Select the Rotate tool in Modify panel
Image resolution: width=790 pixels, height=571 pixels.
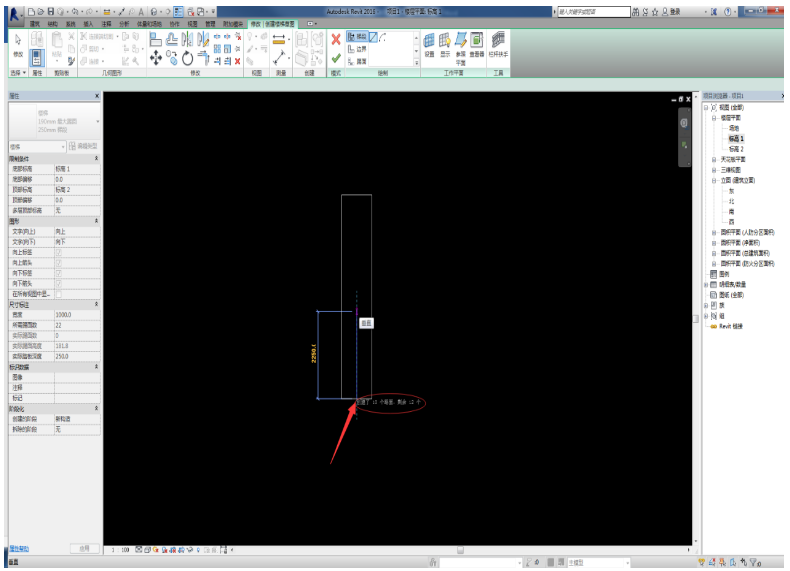click(188, 58)
